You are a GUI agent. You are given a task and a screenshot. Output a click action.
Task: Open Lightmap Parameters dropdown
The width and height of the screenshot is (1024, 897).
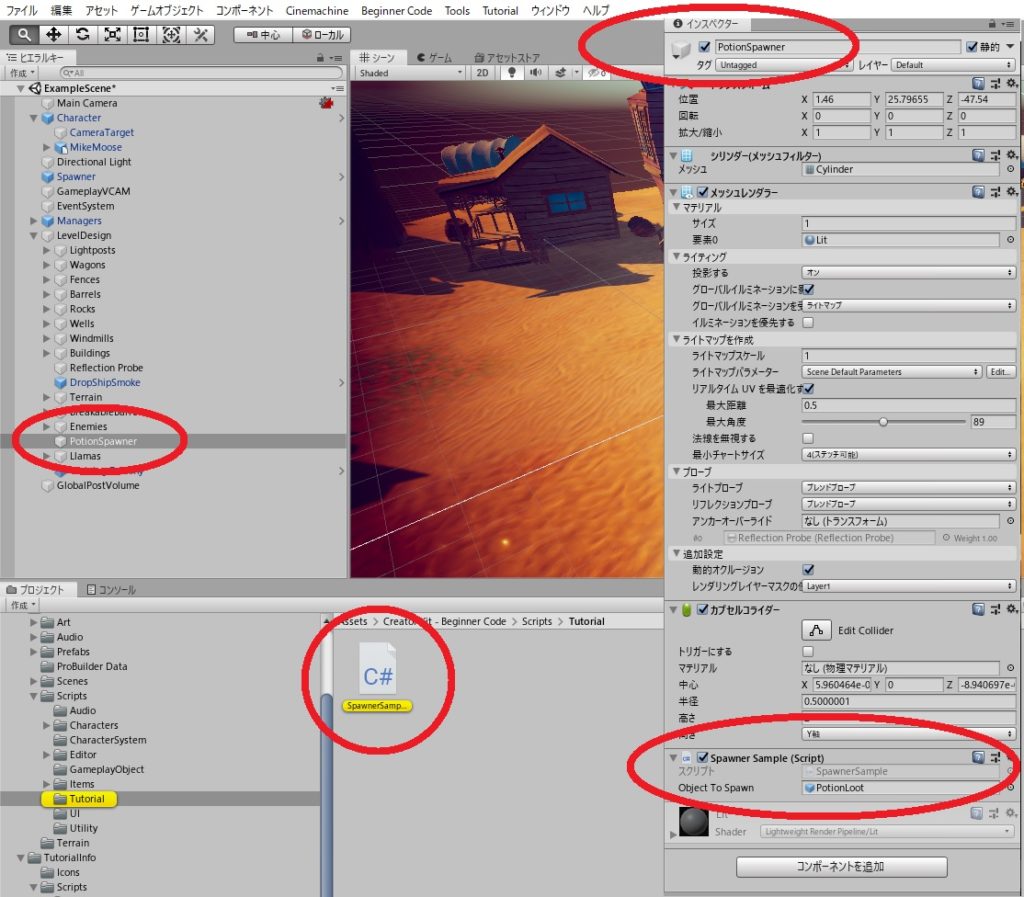click(x=892, y=371)
